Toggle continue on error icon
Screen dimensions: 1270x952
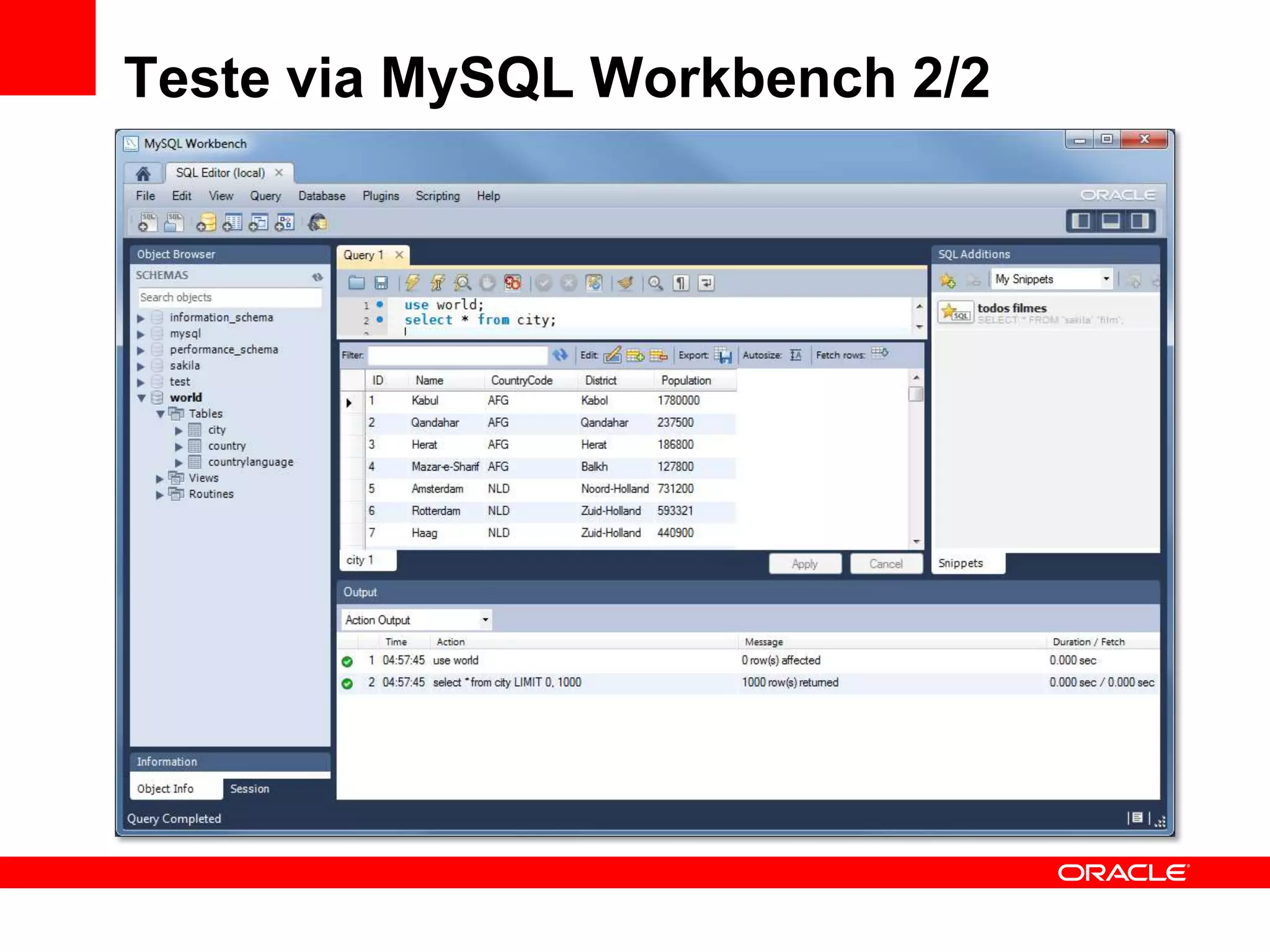coord(513,283)
